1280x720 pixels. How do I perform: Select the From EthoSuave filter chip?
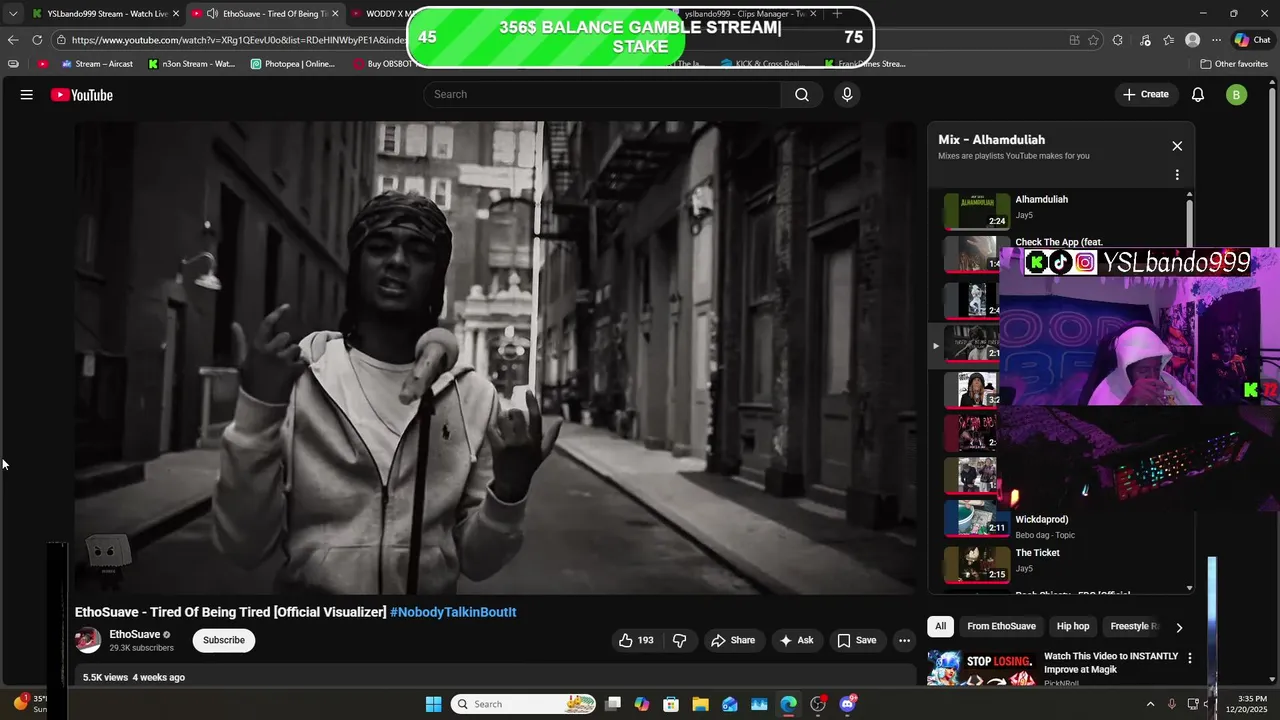(x=1001, y=626)
